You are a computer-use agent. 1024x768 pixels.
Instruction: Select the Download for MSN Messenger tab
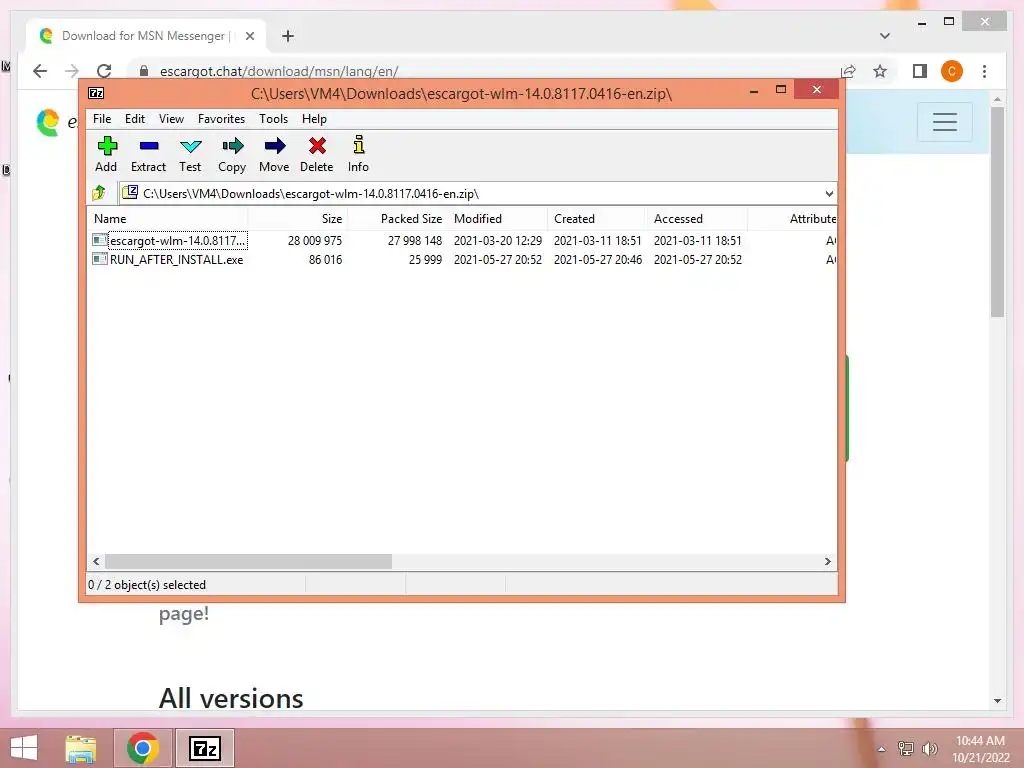point(146,36)
